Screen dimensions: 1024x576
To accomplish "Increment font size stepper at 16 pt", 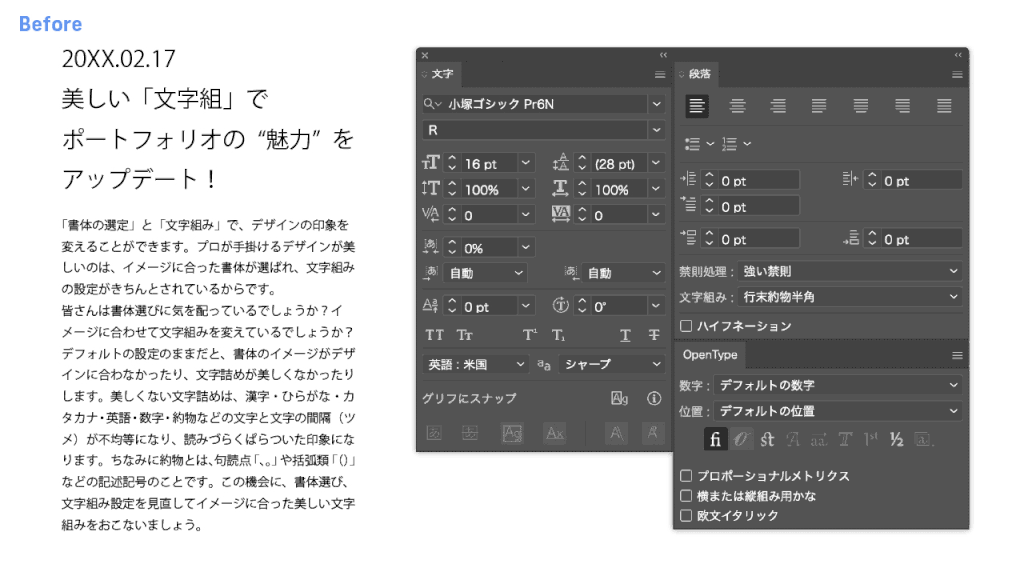I will coord(451,159).
